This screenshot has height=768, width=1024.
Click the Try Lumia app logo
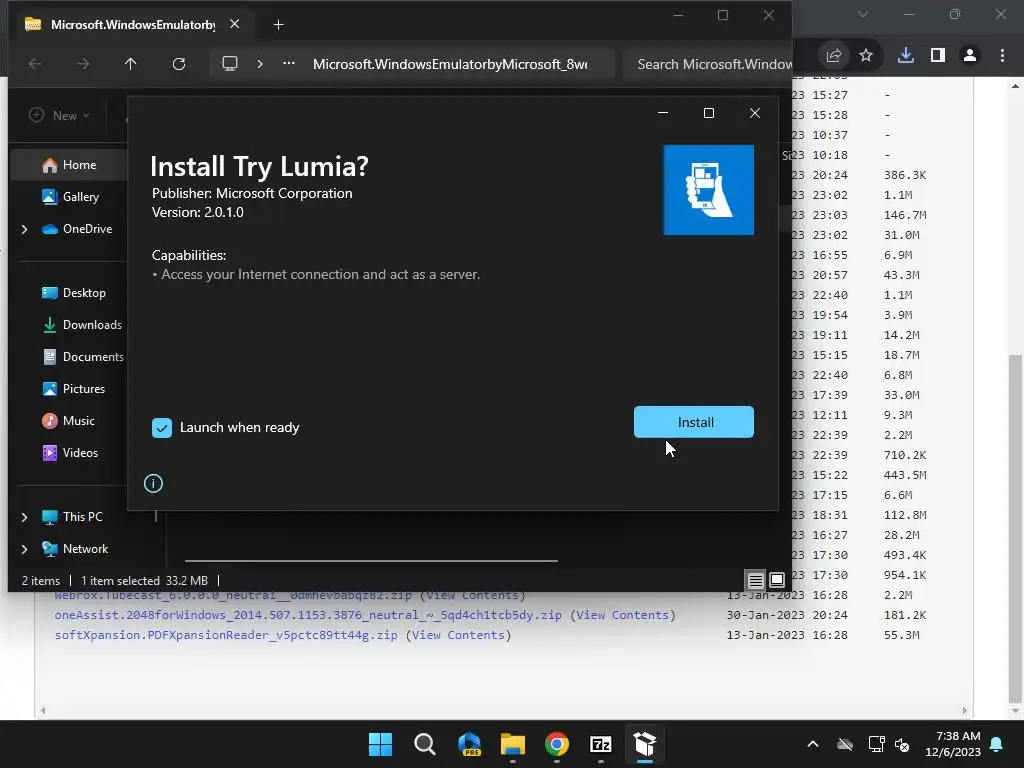point(709,190)
